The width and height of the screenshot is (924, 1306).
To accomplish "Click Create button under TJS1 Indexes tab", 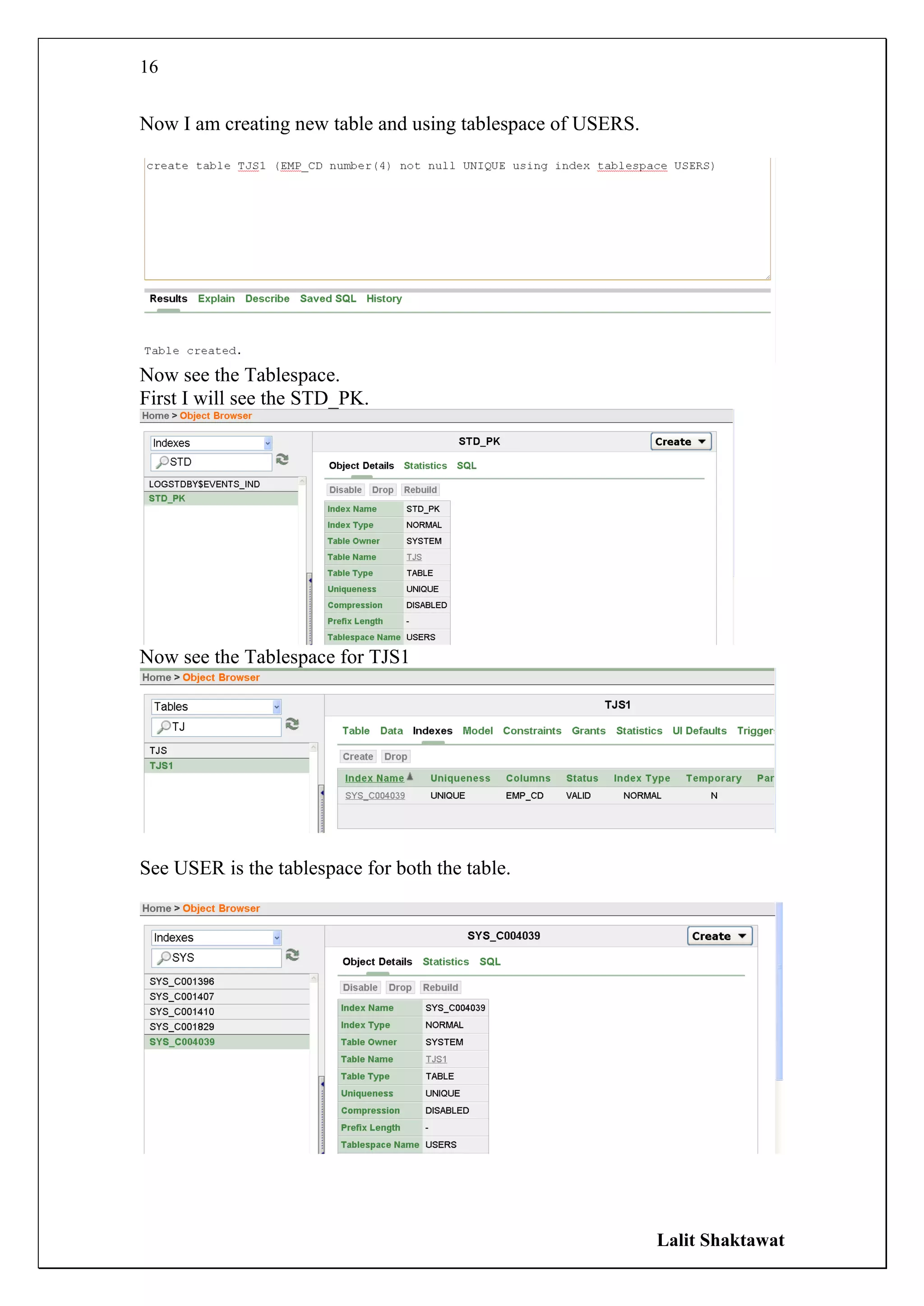I will (358, 757).
